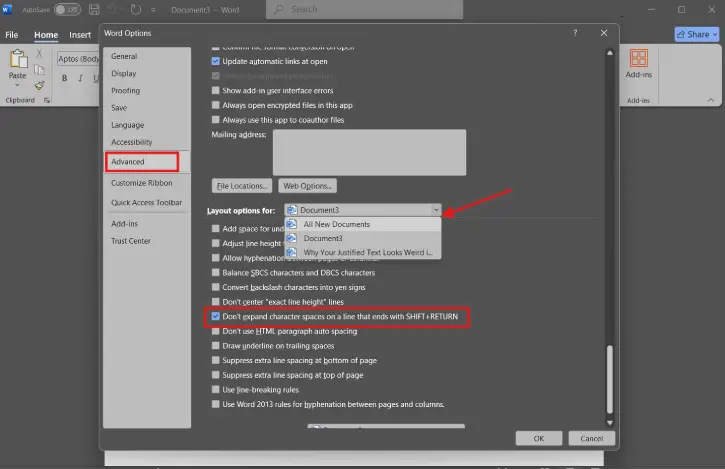Click OK in Word Options
The height and width of the screenshot is (469, 725).
[539, 438]
